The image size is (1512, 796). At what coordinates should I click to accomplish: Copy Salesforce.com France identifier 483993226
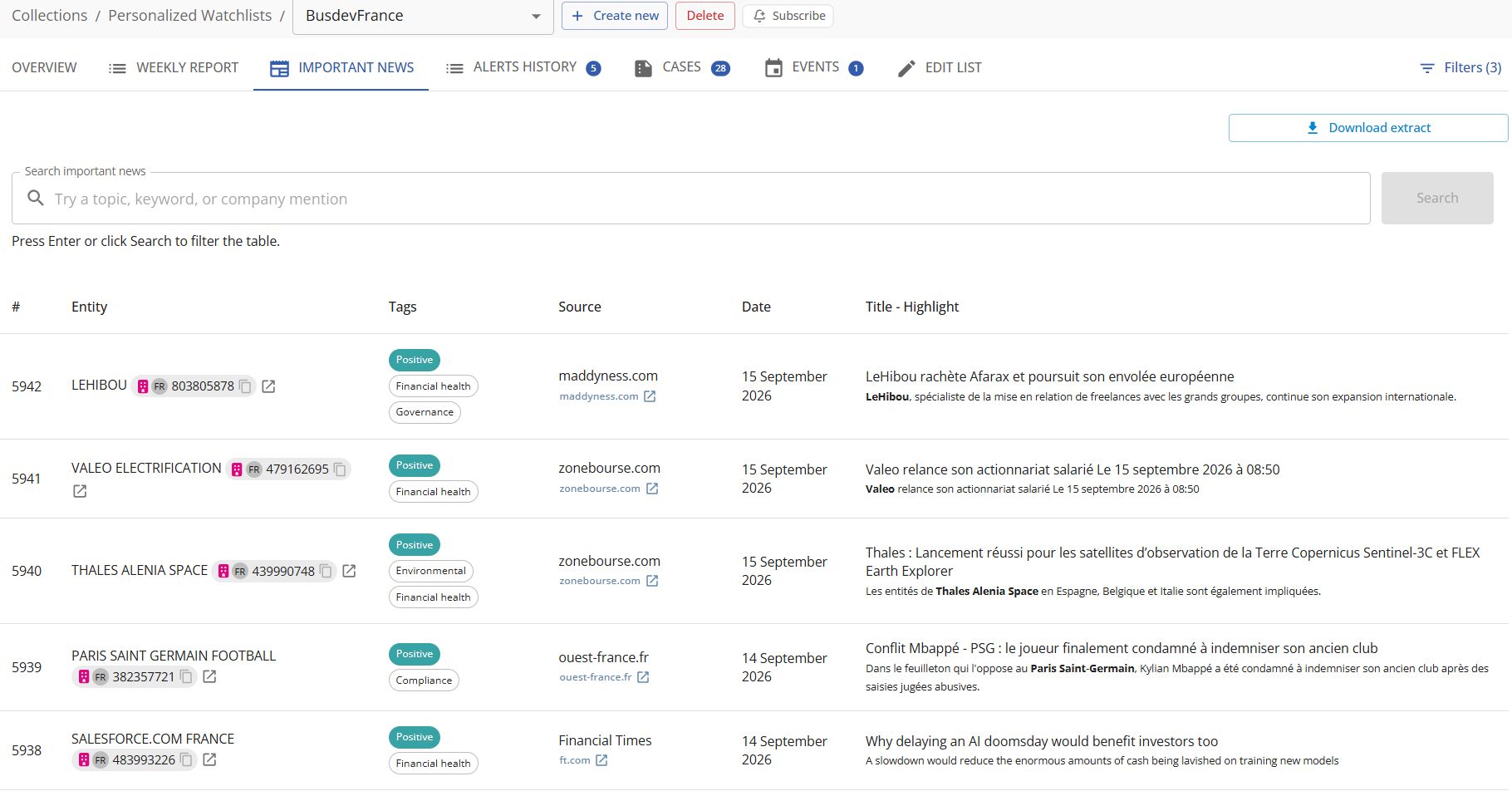pyautogui.click(x=186, y=759)
